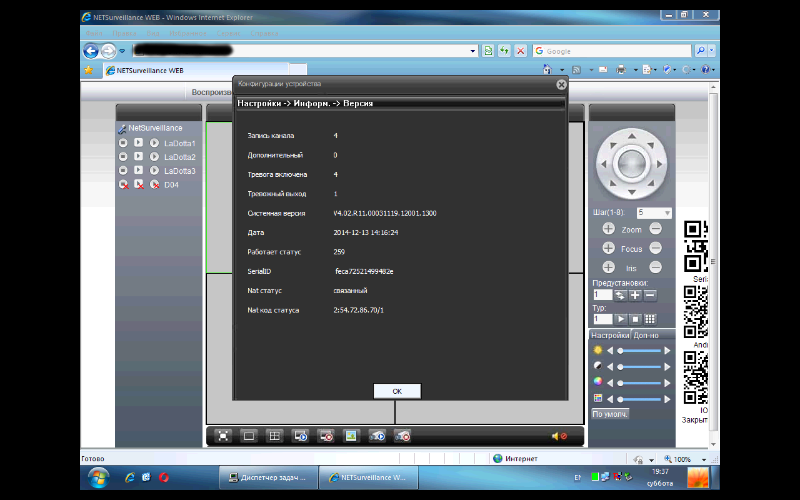Choose single-window layout
800x500 pixels.
[x=248, y=436]
